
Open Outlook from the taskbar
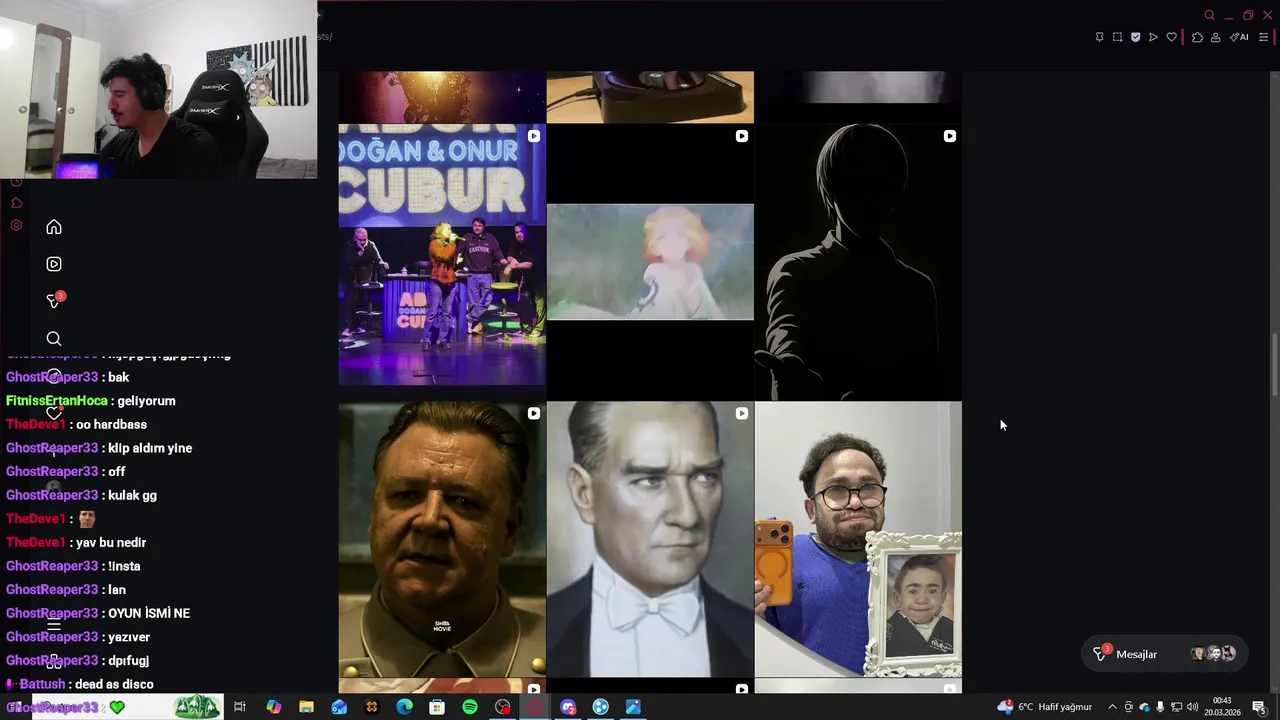point(339,707)
